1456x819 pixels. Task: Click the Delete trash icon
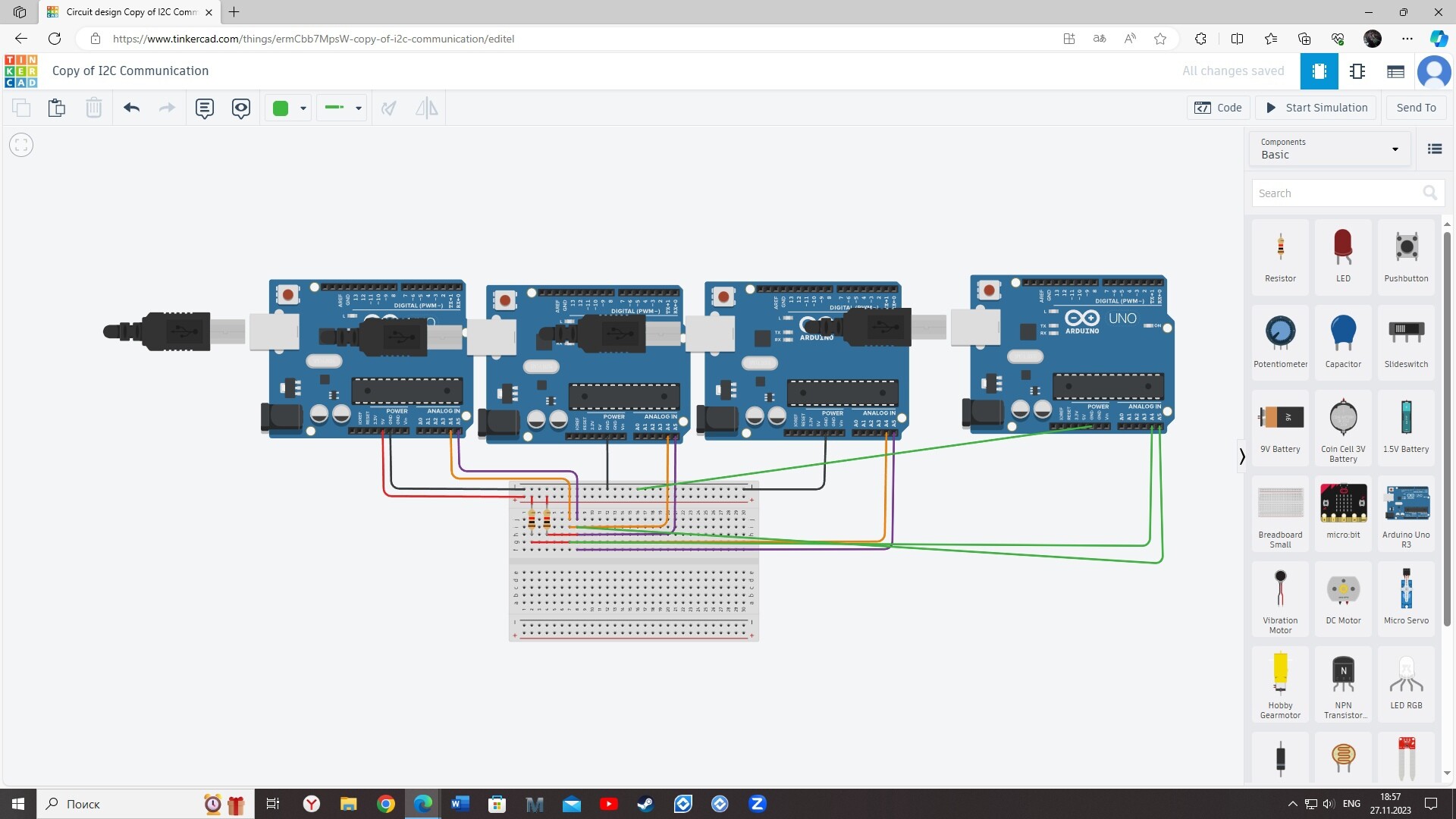[93, 108]
